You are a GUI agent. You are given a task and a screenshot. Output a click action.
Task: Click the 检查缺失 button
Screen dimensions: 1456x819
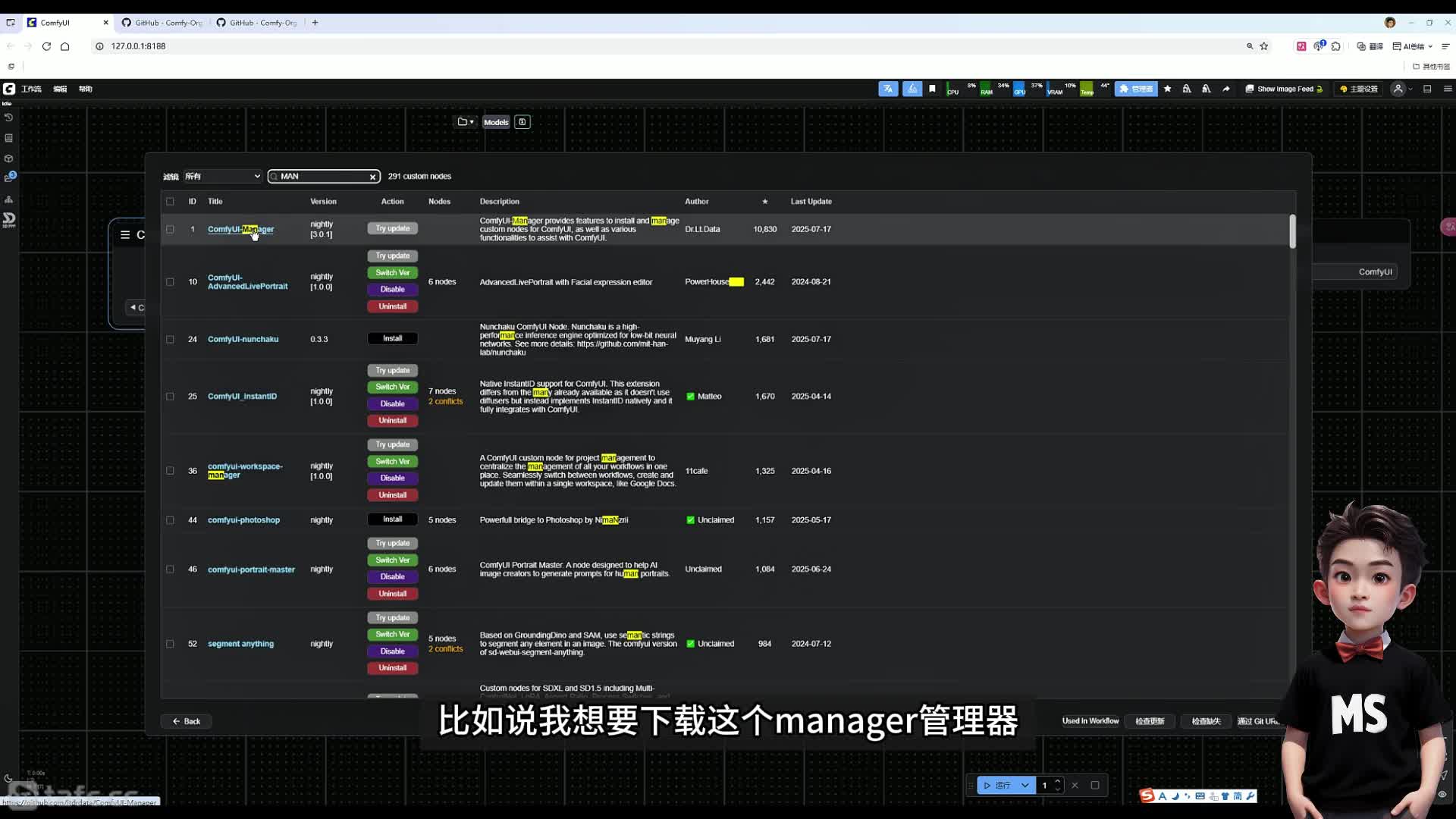click(1206, 721)
